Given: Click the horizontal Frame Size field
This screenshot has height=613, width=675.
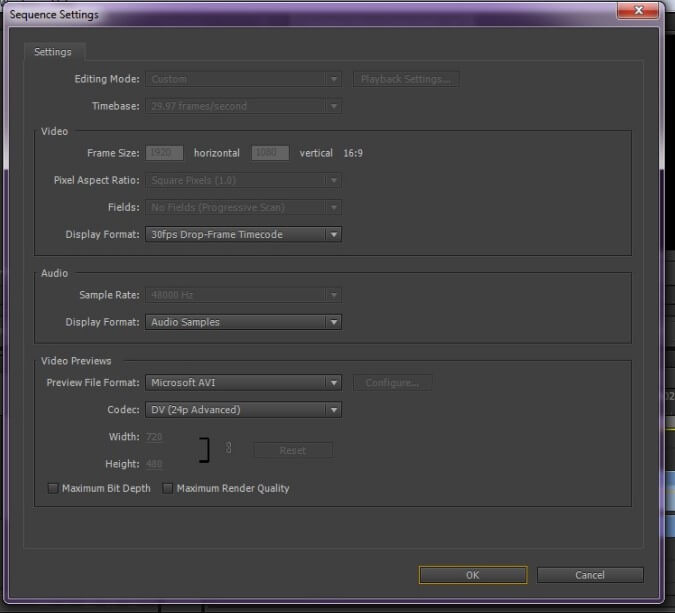Looking at the screenshot, I should point(164,153).
